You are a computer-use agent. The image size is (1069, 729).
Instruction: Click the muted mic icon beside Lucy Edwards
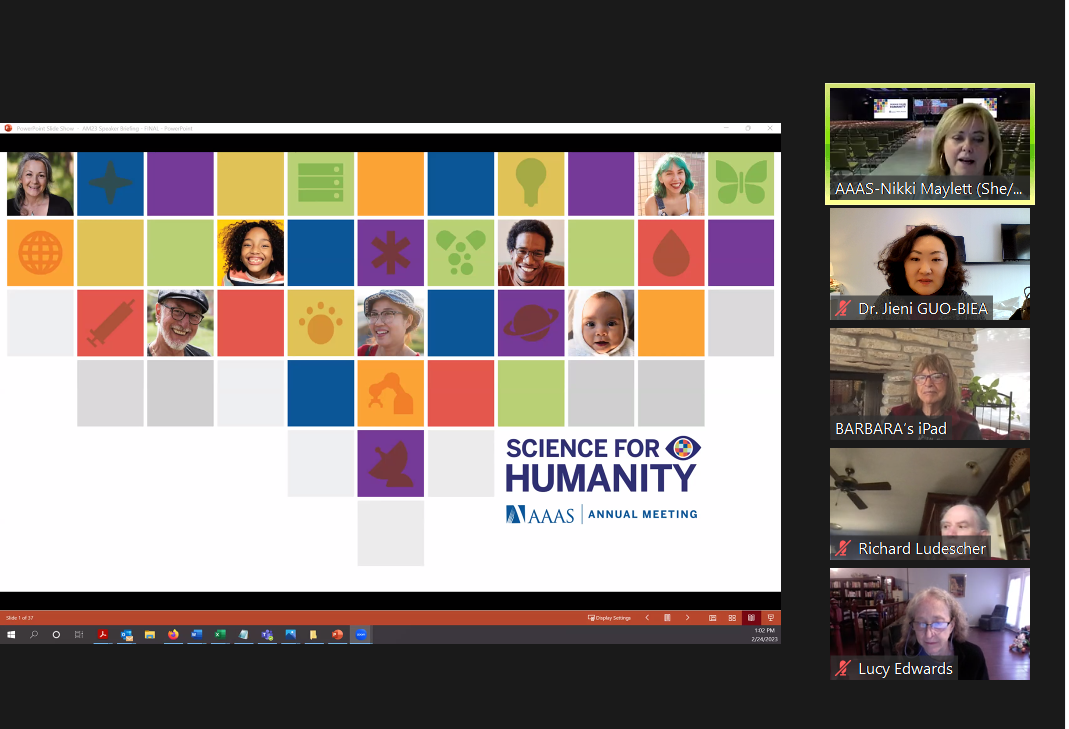tap(843, 669)
